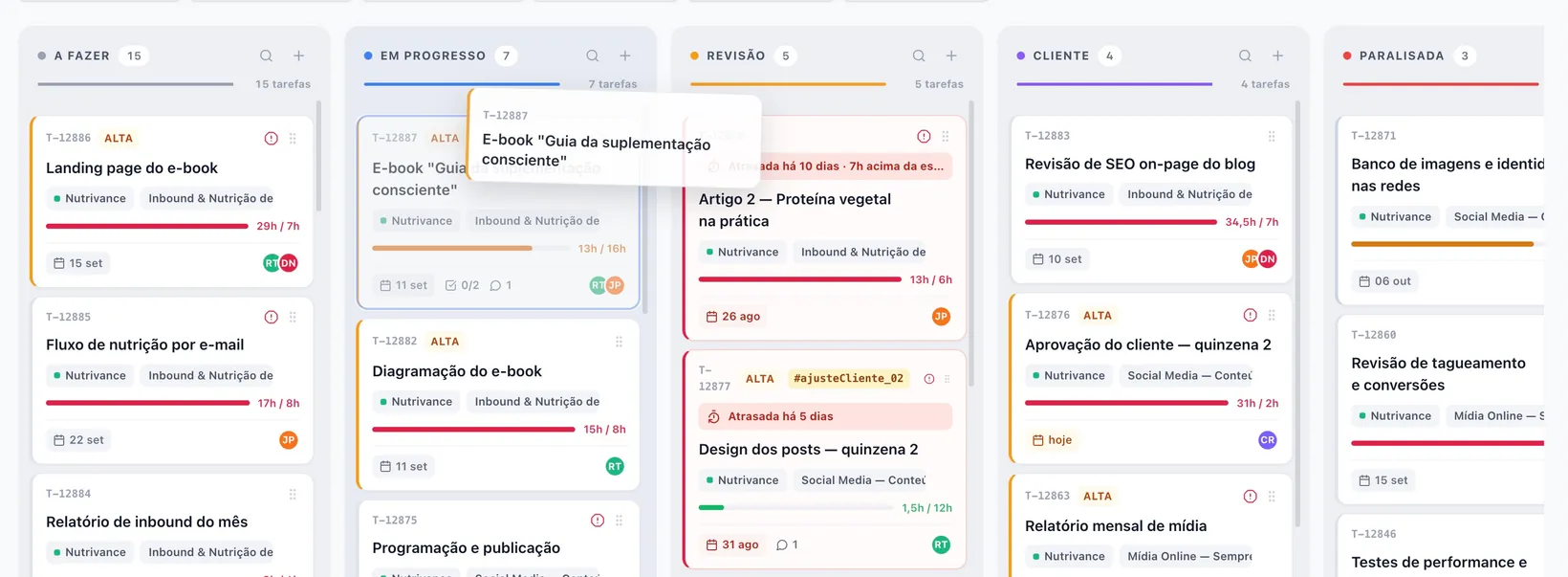This screenshot has width=1568, height=577.
Task: Search within the REVISÃO column
Action: tap(919, 55)
